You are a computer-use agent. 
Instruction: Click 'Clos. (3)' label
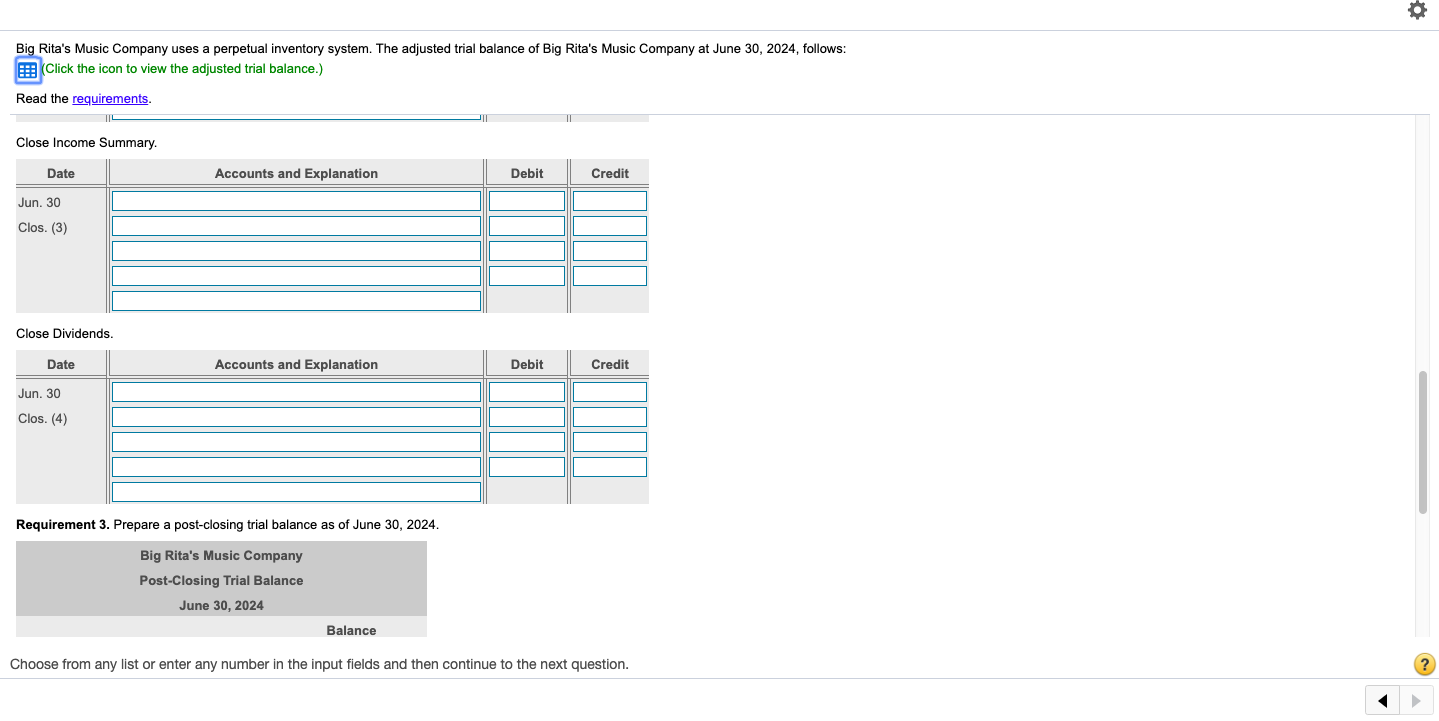[43, 228]
